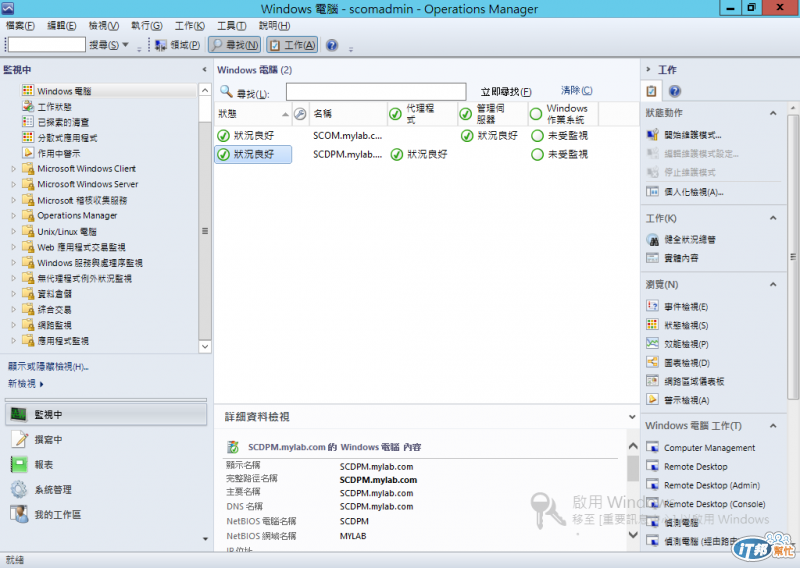Click 立即尋找(F) button
The height and width of the screenshot is (568, 800).
506,92
